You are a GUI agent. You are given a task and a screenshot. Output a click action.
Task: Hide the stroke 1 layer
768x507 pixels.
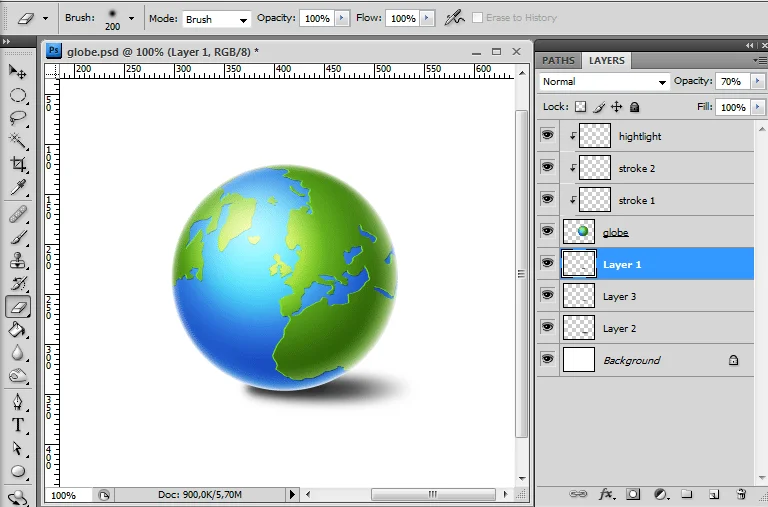tap(548, 199)
